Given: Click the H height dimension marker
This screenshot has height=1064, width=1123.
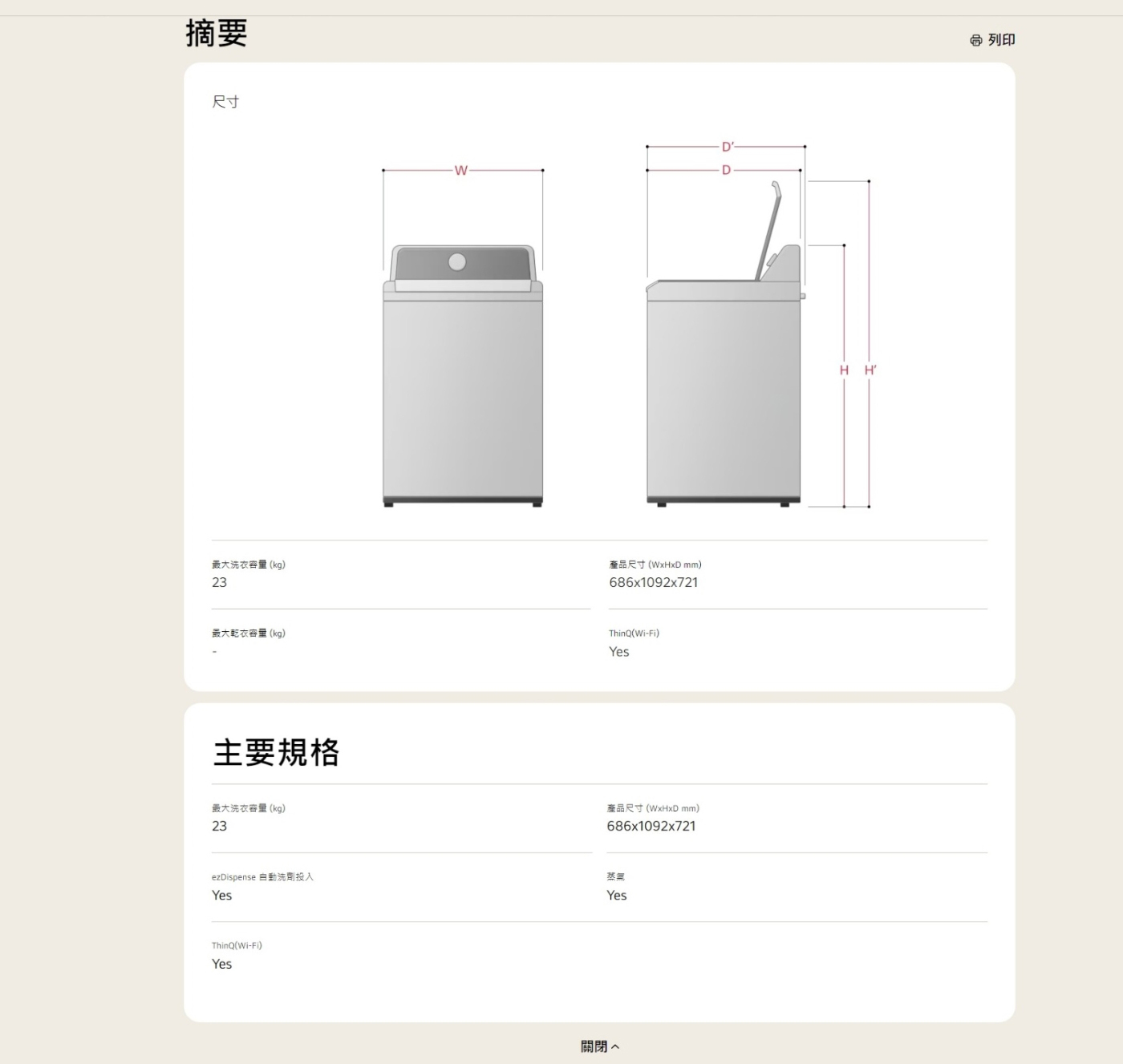Looking at the screenshot, I should (844, 370).
